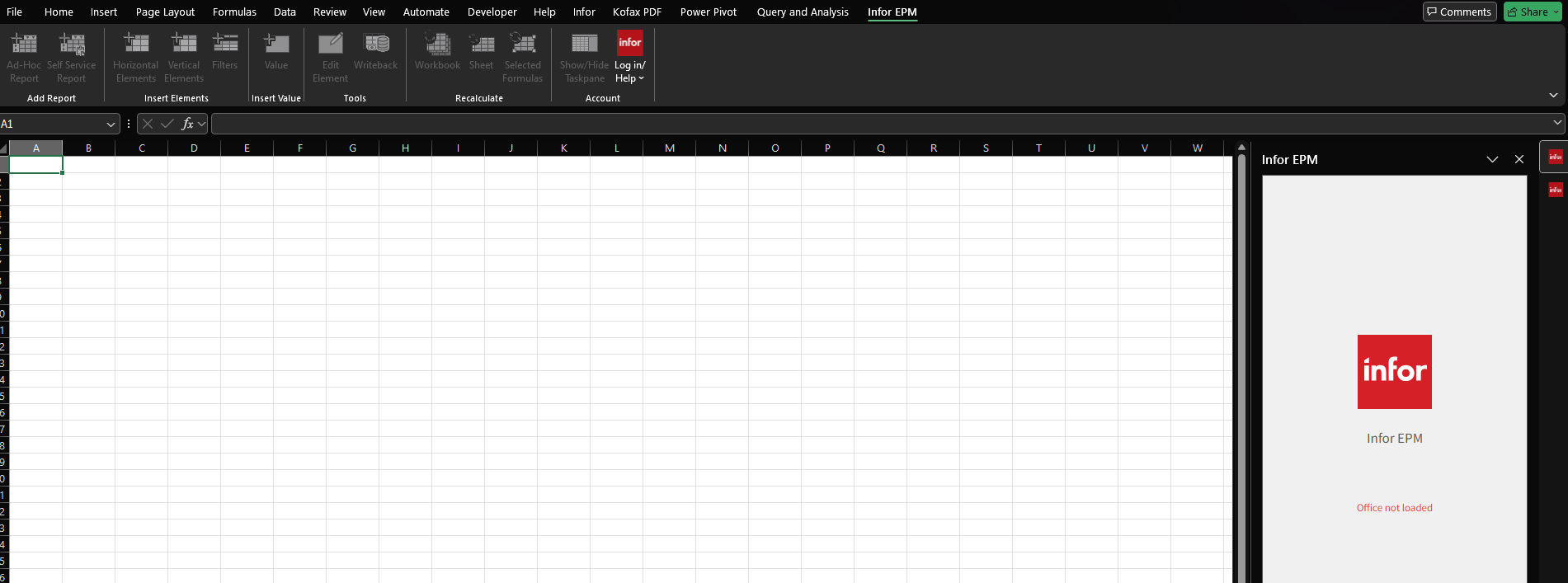This screenshot has height=583, width=1568.
Task: Click the Filters ribbon icon
Action: [225, 51]
